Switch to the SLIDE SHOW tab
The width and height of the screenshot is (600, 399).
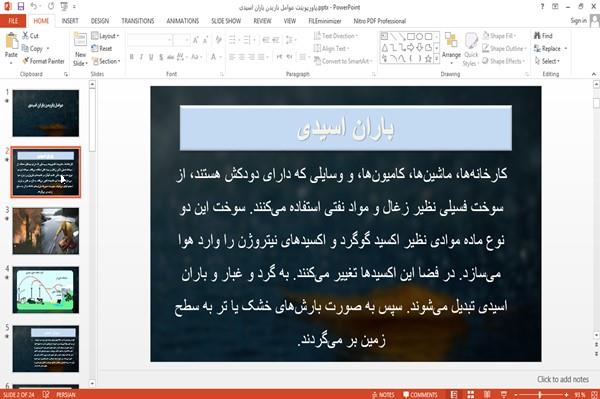point(226,21)
